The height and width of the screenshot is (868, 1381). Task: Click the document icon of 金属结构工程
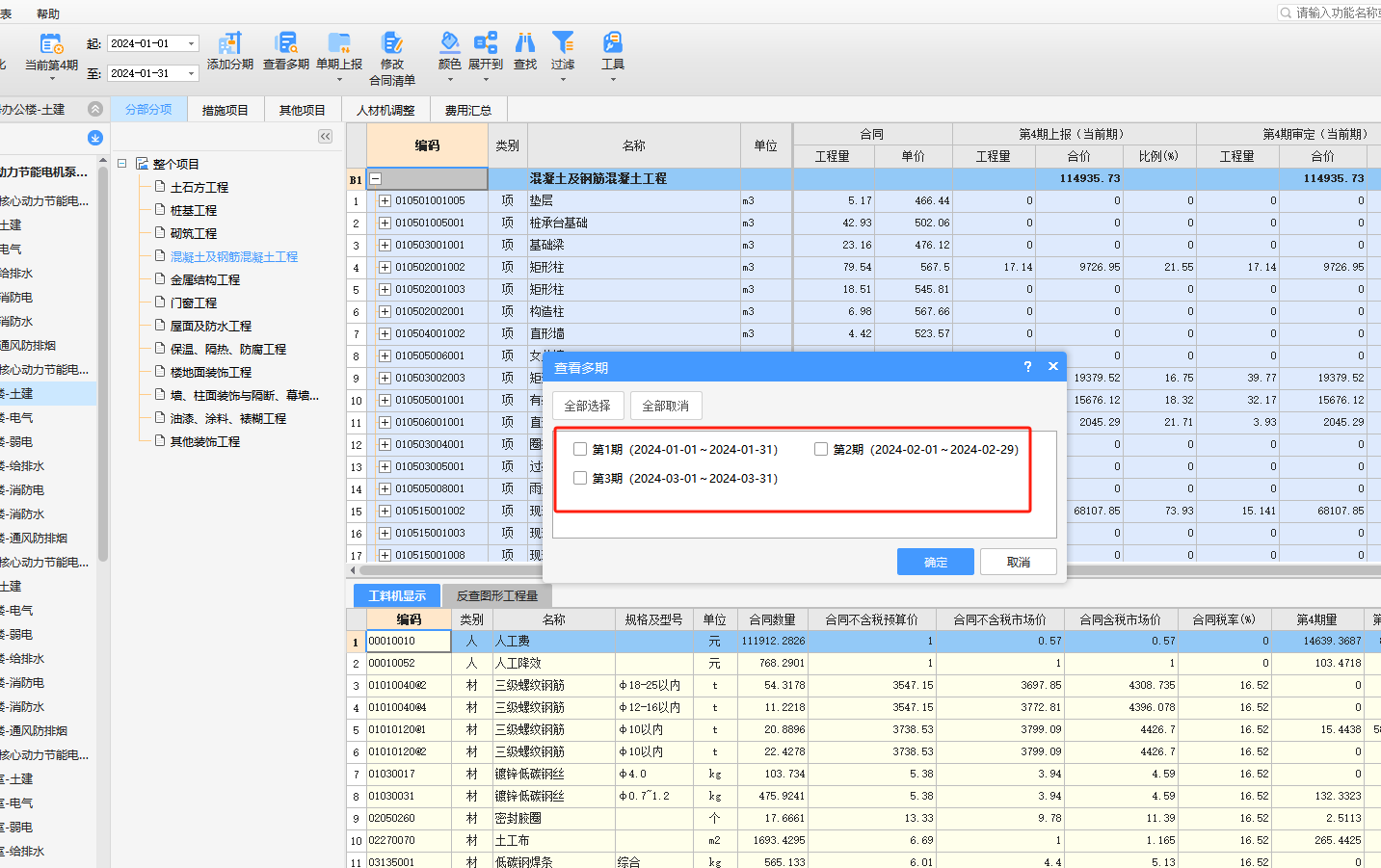pyautogui.click(x=161, y=279)
